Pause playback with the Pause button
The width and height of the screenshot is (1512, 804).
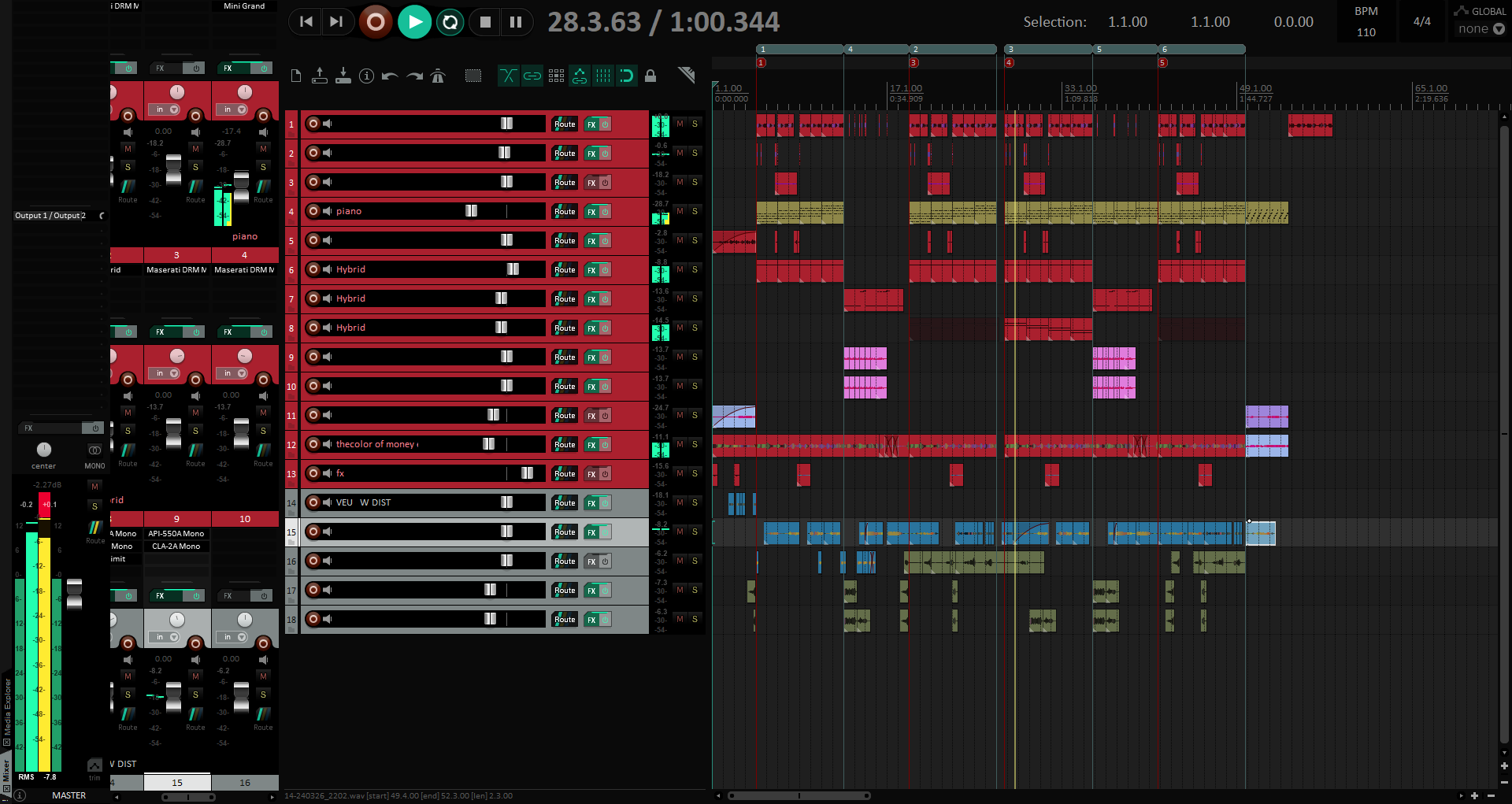(x=516, y=22)
